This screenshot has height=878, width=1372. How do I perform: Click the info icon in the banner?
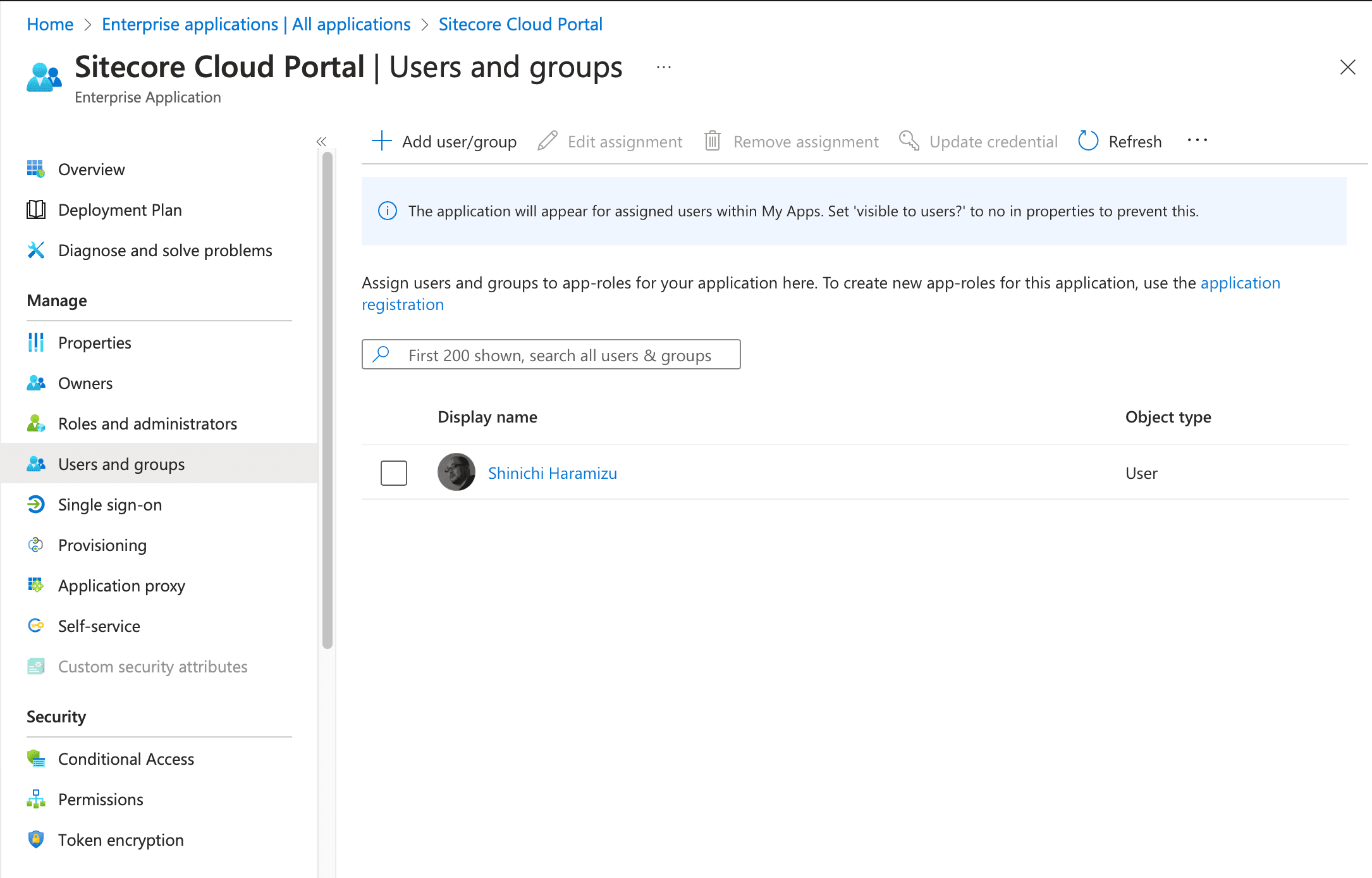tap(387, 211)
